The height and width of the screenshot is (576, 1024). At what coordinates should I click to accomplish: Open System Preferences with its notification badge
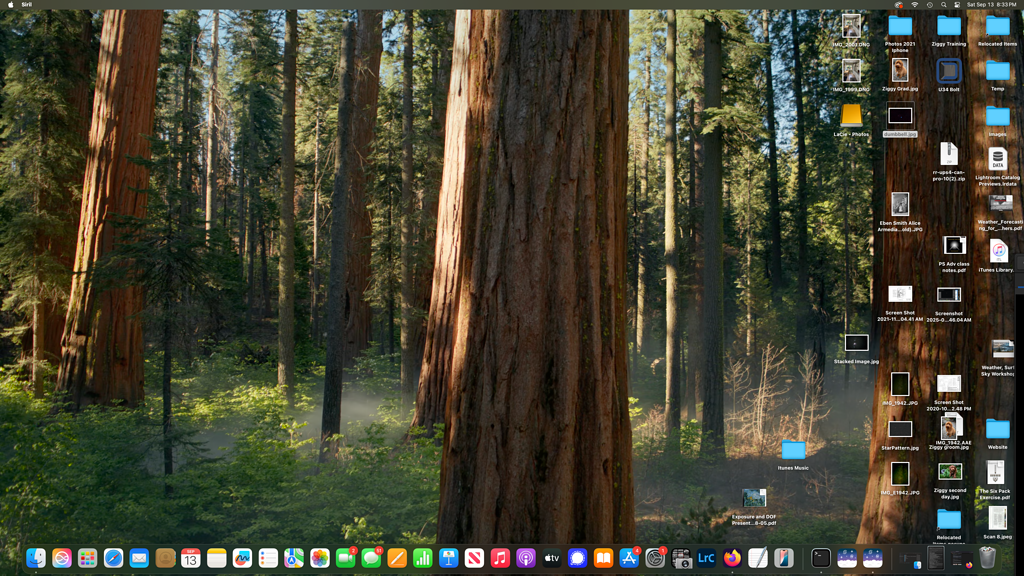(653, 558)
